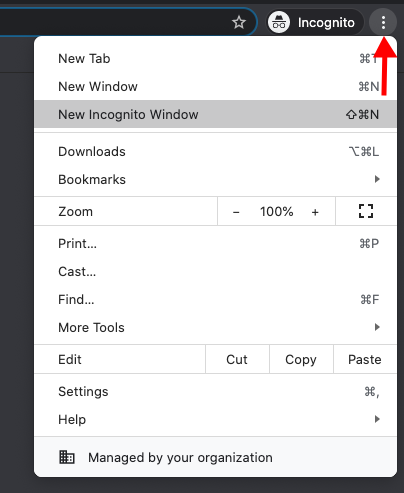This screenshot has height=493, width=404.
Task: Click the Copy button in Edit row
Action: pyautogui.click(x=301, y=359)
